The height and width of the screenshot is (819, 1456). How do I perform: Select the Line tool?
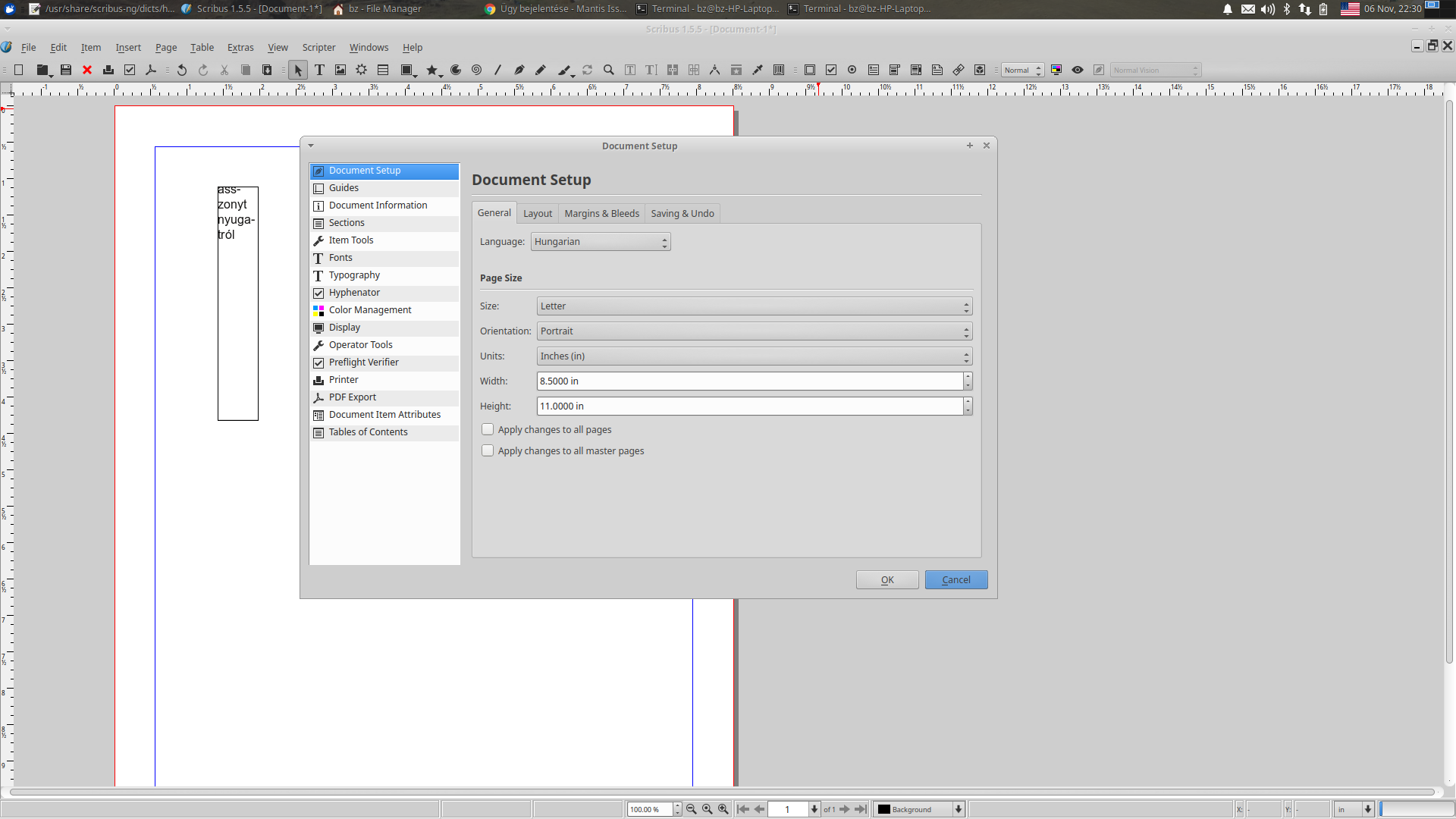(497, 70)
